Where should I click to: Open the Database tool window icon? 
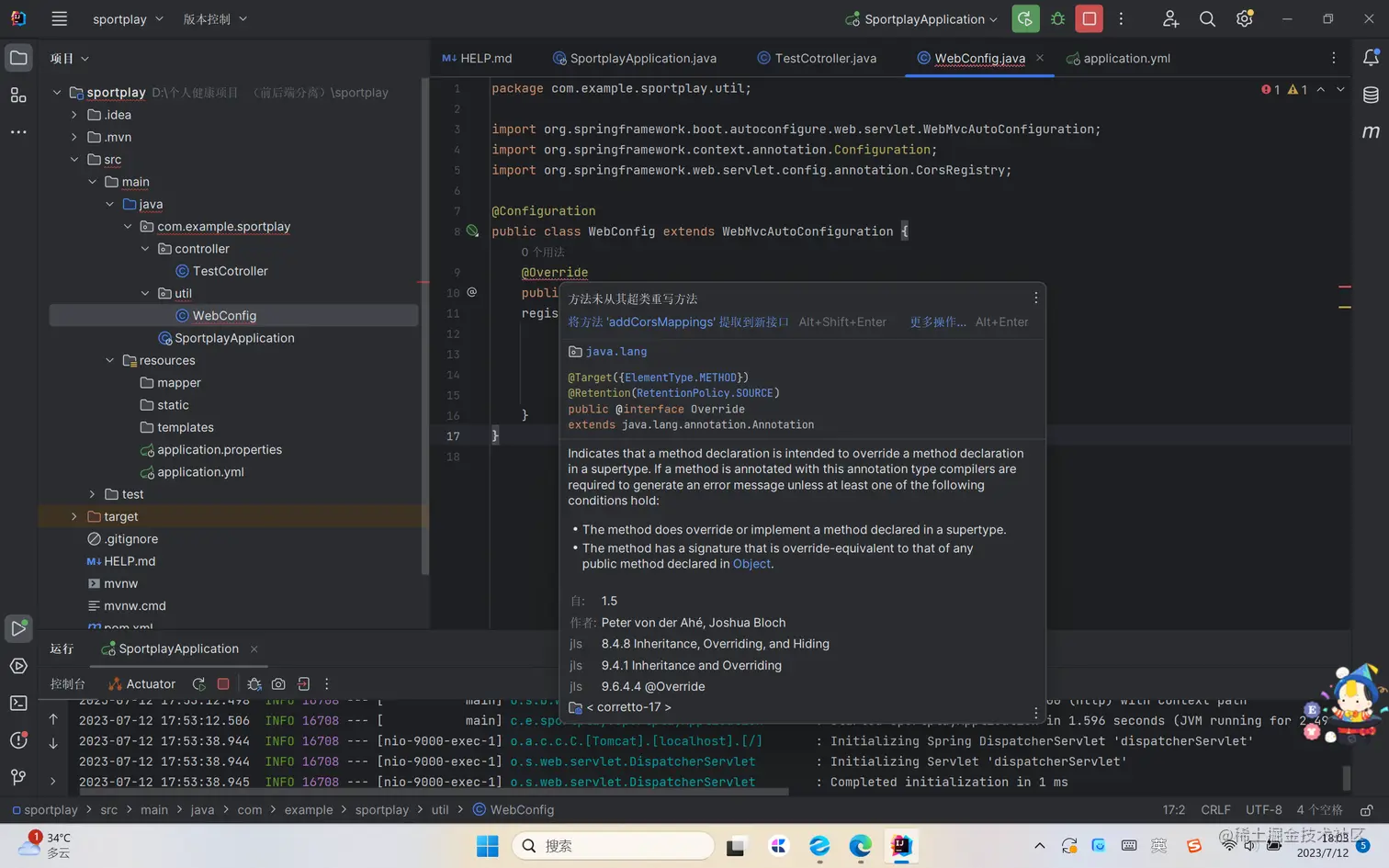point(1371,95)
